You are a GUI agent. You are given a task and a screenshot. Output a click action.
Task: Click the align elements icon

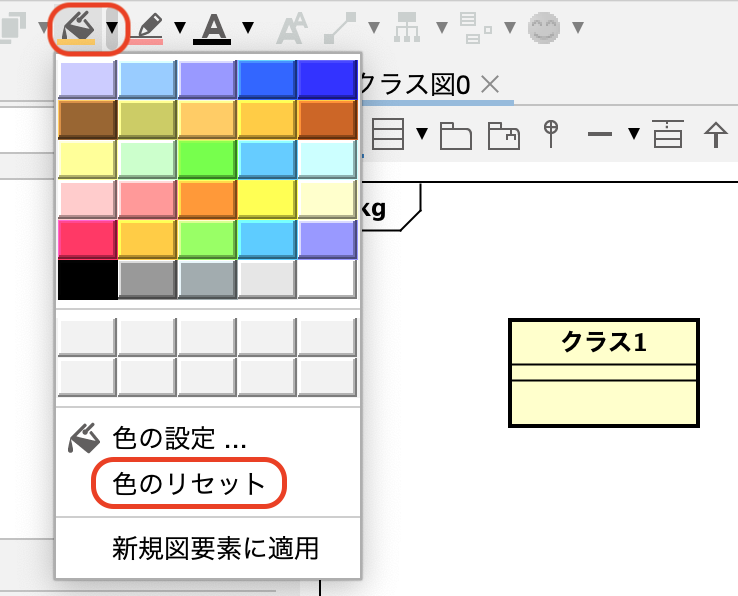(475, 28)
